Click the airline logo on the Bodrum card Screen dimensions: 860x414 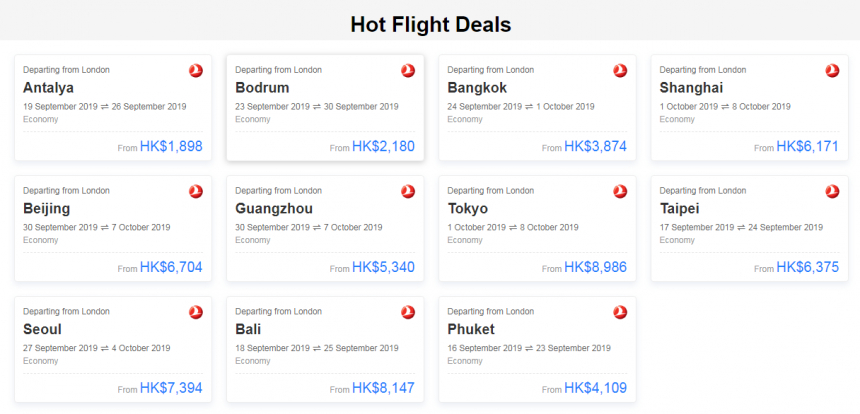[408, 71]
